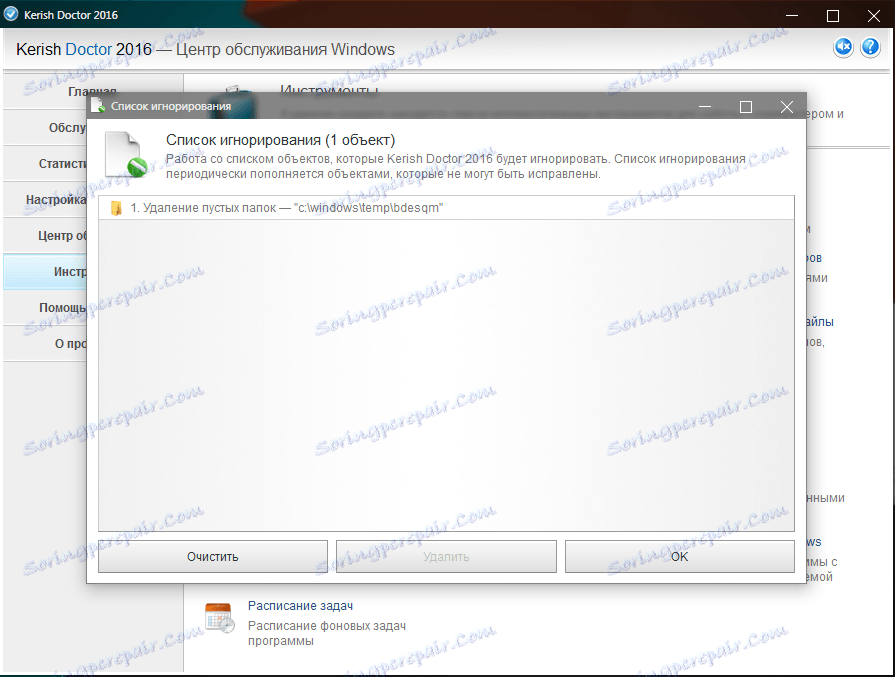
Task: Select the Инструменты sidebar tab
Action: 46,271
